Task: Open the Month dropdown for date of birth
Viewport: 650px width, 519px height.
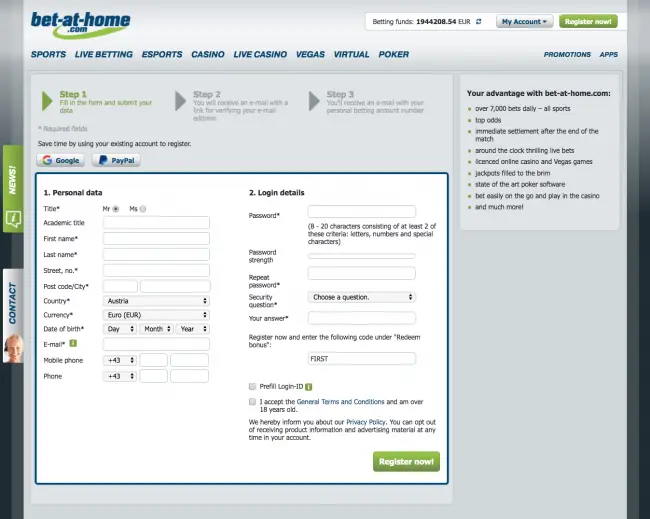Action: point(153,329)
